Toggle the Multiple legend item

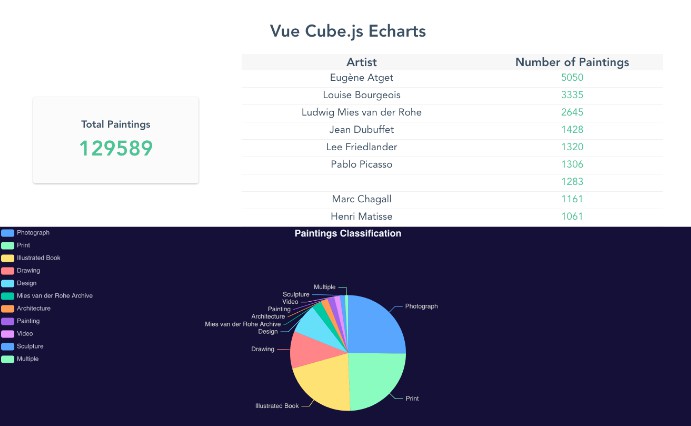click(8, 358)
